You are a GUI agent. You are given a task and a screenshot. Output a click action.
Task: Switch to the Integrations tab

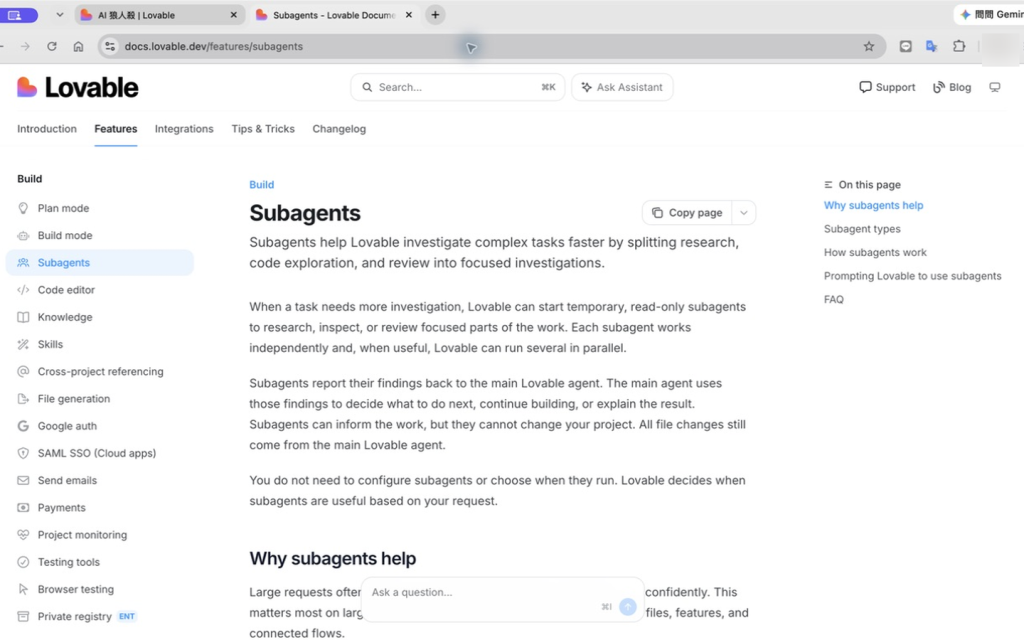pos(184,129)
